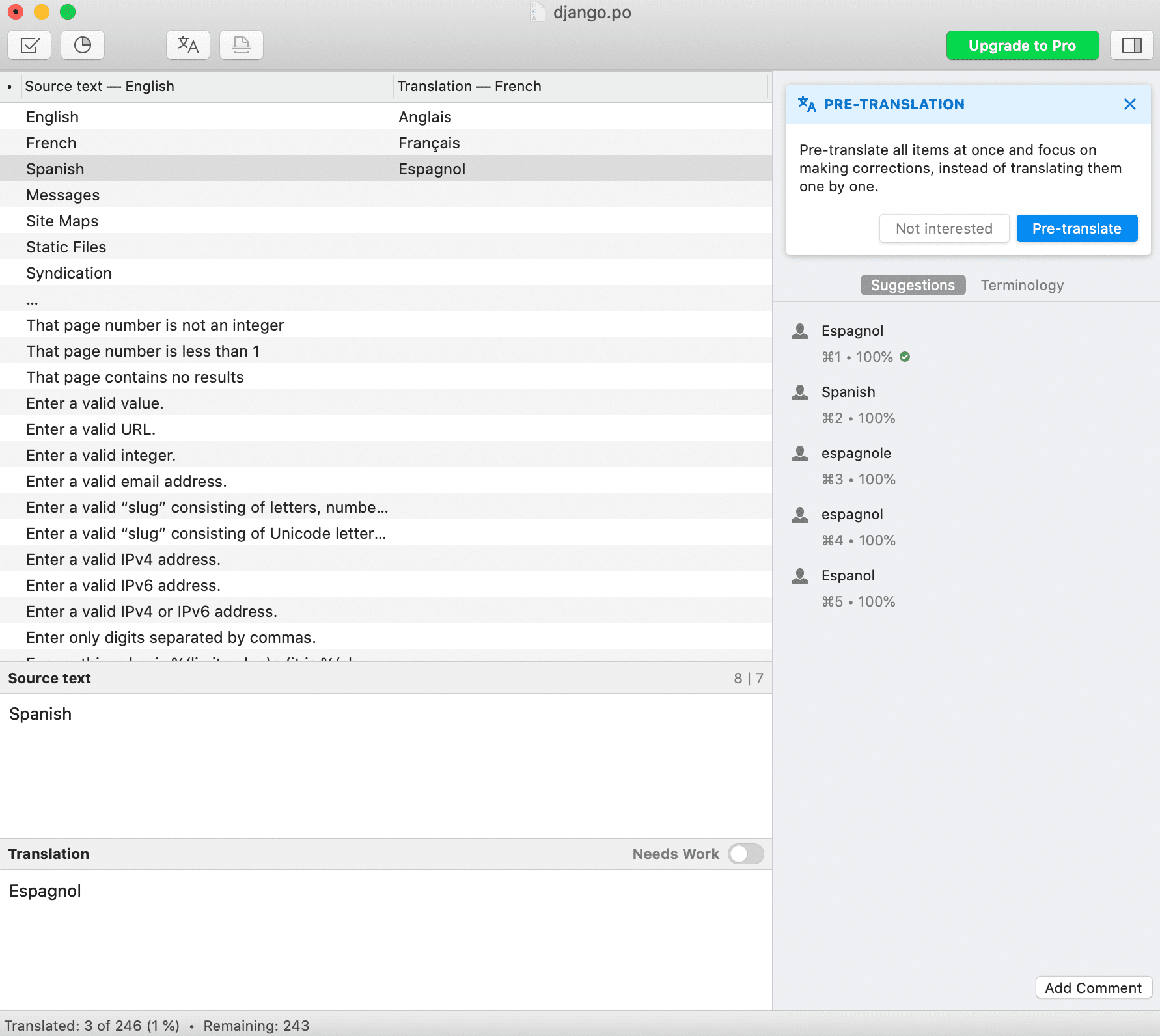Select the ellipsis … row
Viewport: 1160px width, 1036px height.
386,299
